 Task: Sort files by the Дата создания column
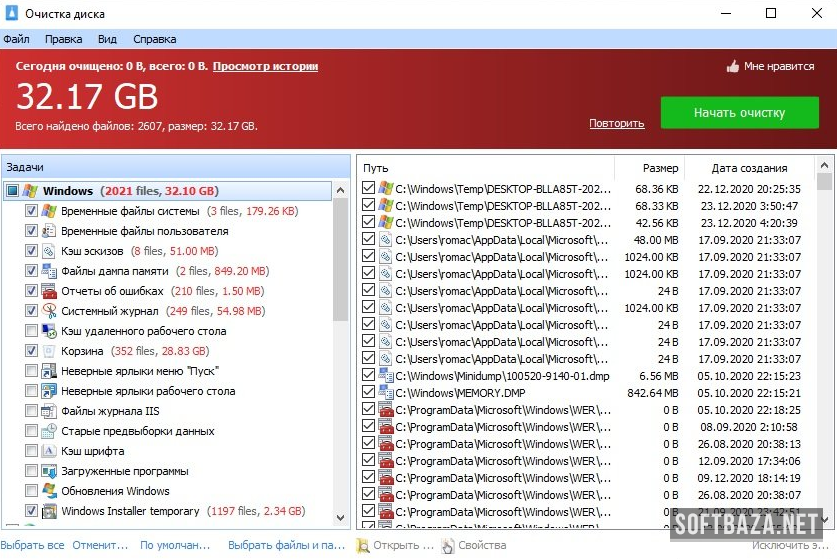(749, 168)
